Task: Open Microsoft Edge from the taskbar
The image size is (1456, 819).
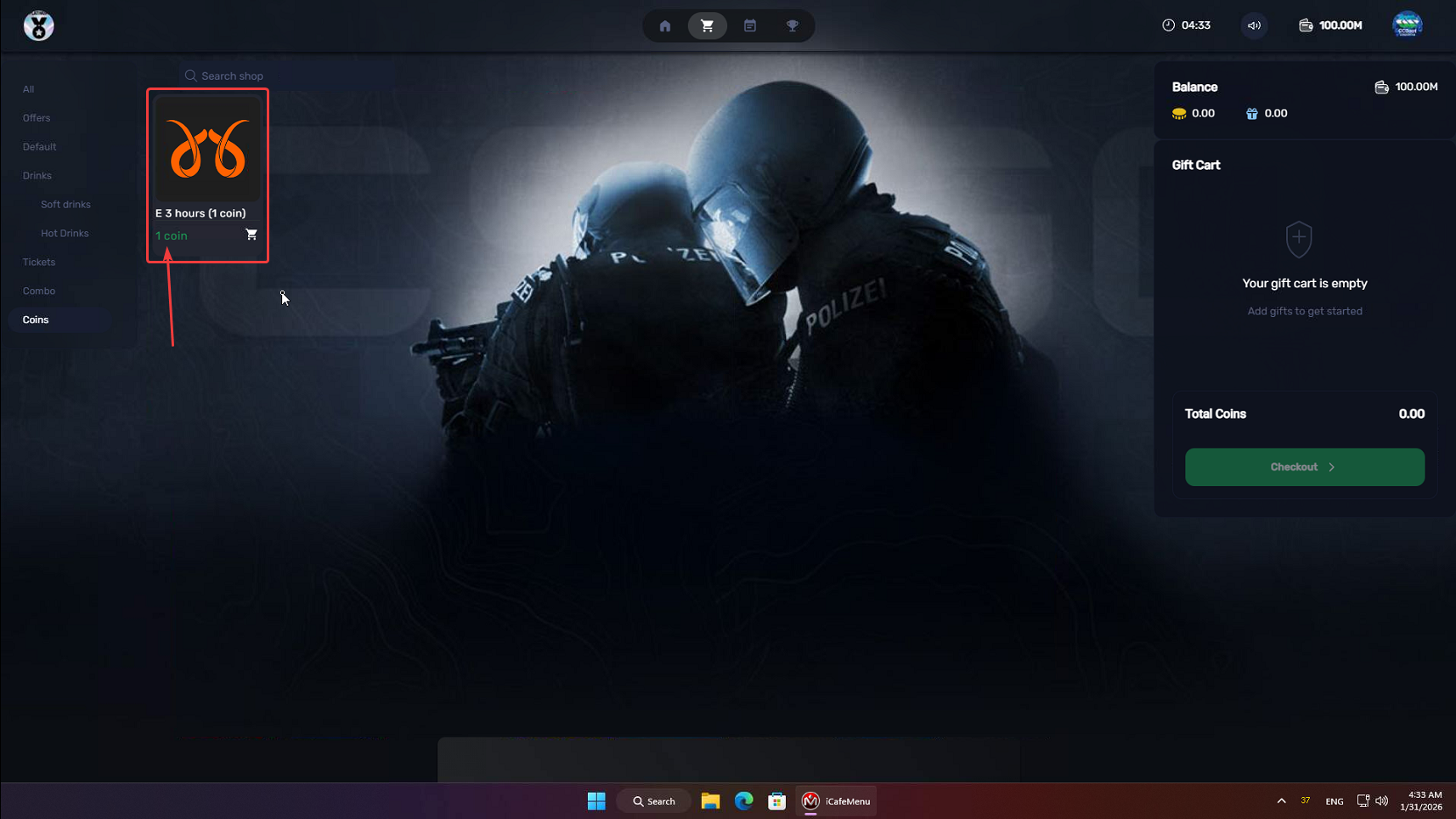Action: point(743,801)
